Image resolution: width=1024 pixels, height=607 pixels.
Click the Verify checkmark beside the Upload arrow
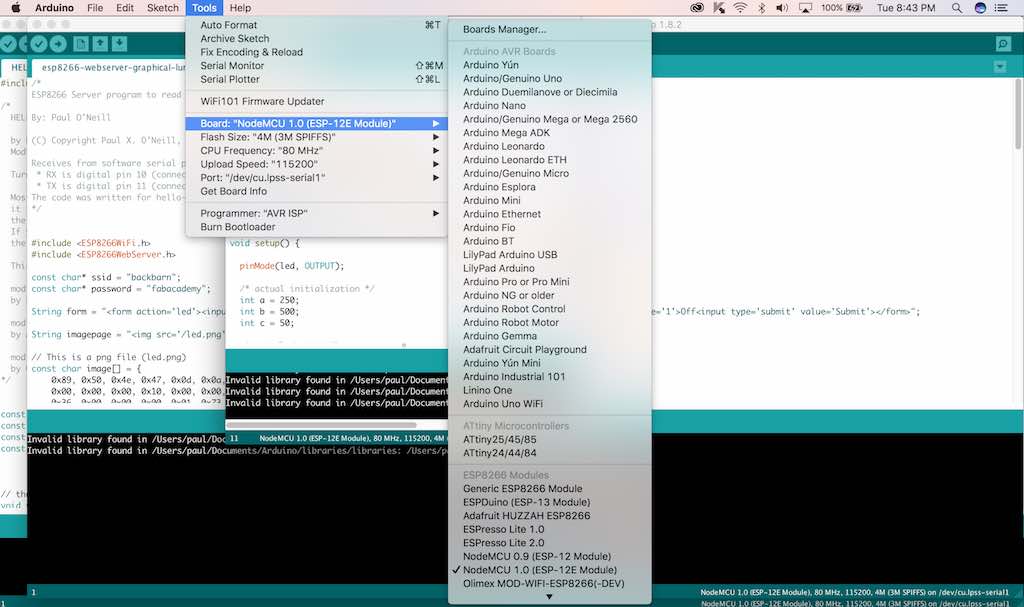(x=39, y=44)
